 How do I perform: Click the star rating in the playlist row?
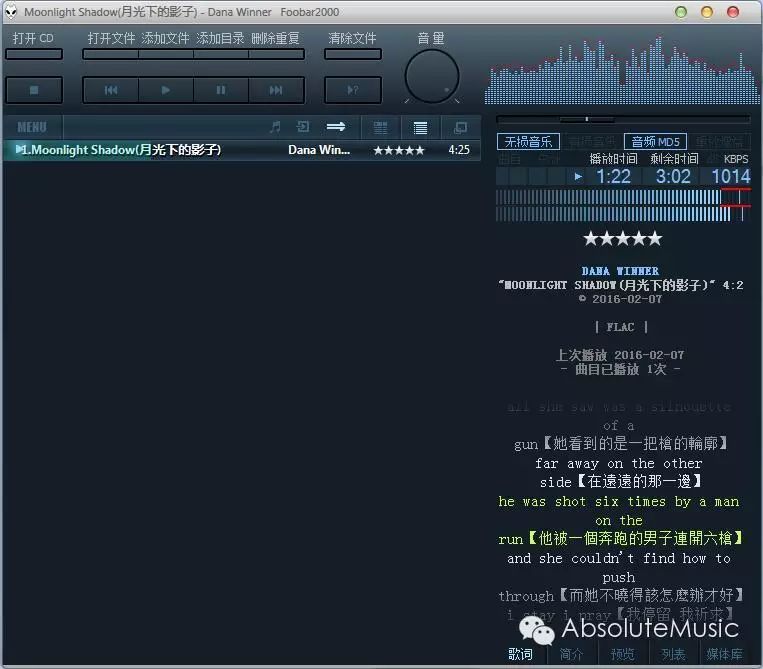pyautogui.click(x=399, y=150)
